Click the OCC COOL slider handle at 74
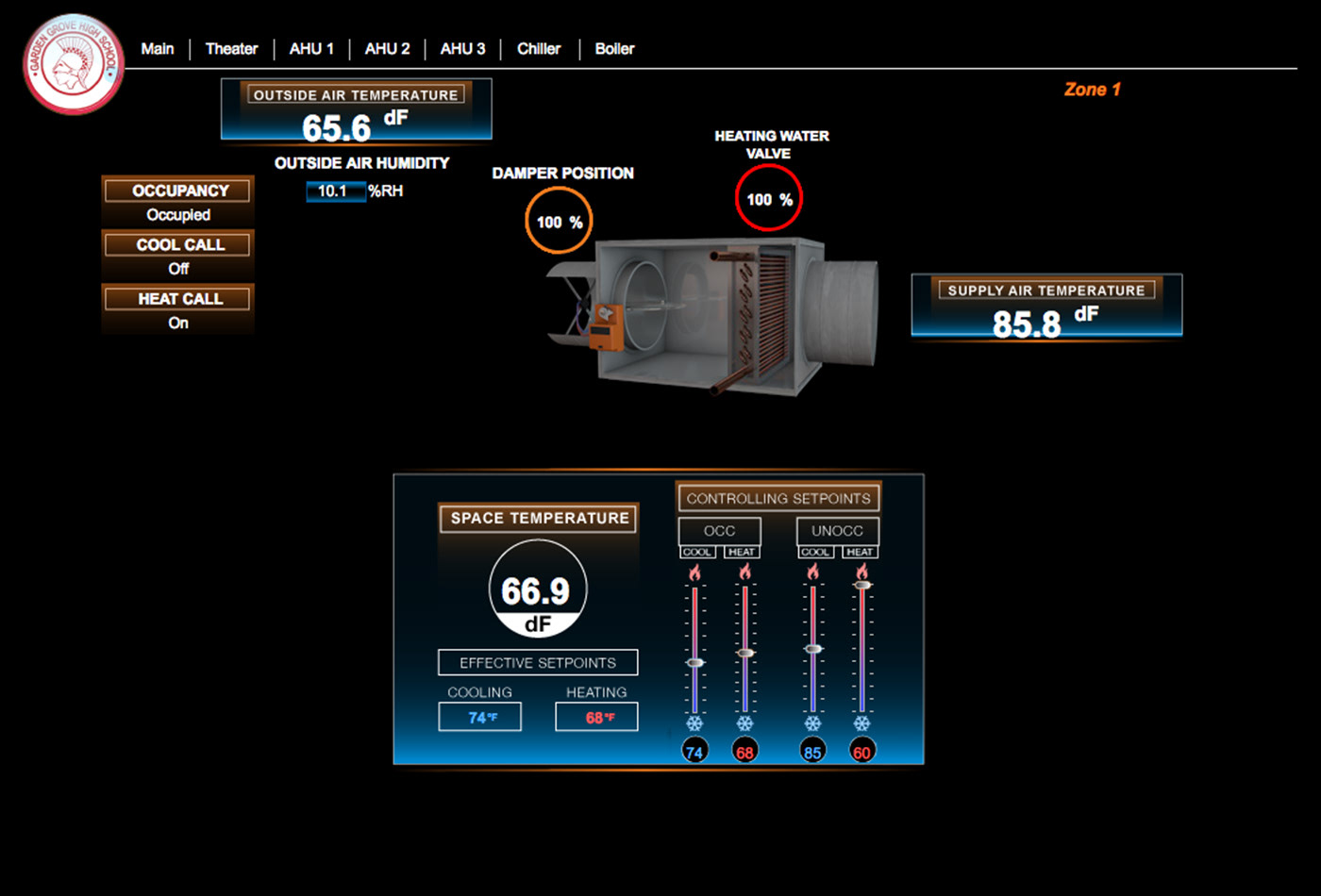1321x896 pixels. click(695, 663)
